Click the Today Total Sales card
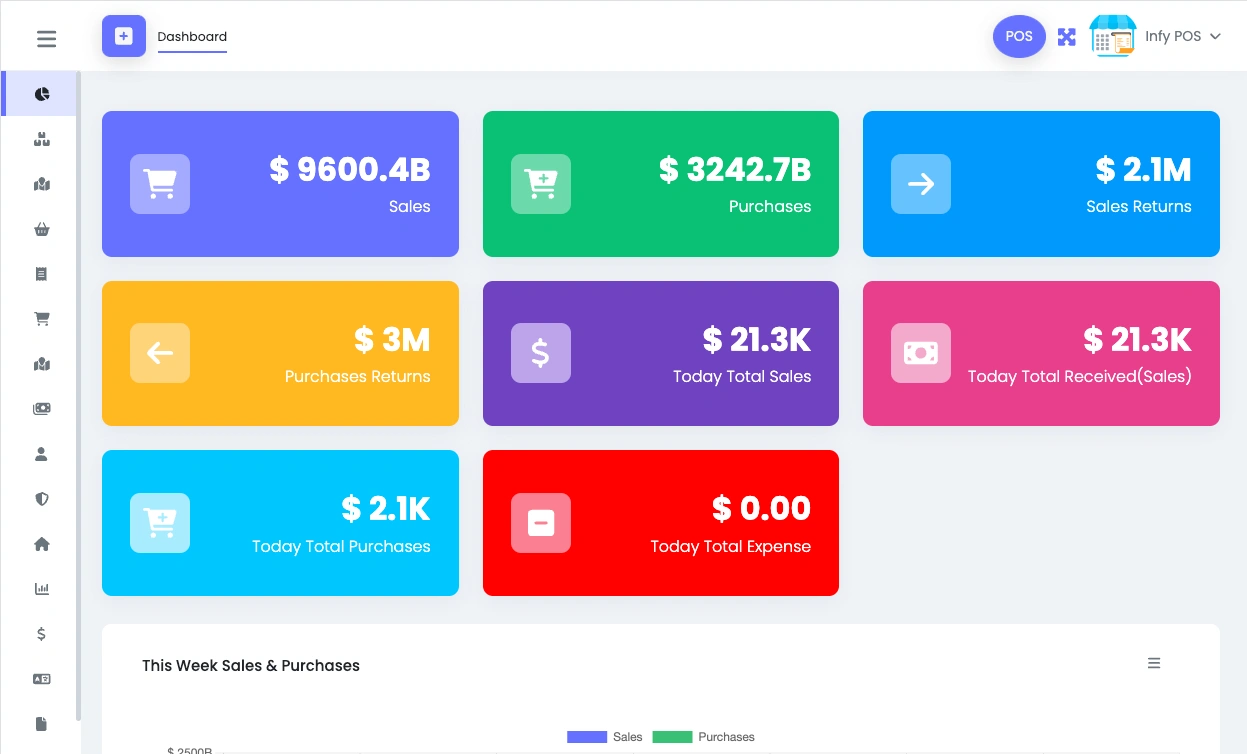 point(660,353)
